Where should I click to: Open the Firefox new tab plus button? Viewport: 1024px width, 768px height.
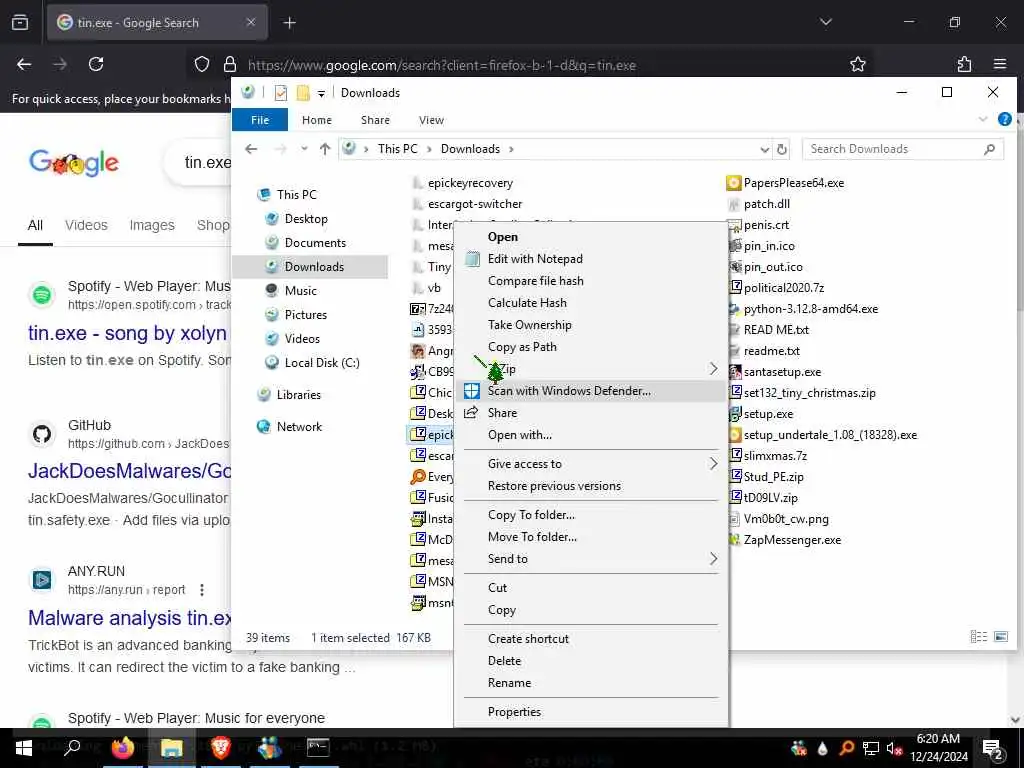pyautogui.click(x=289, y=23)
